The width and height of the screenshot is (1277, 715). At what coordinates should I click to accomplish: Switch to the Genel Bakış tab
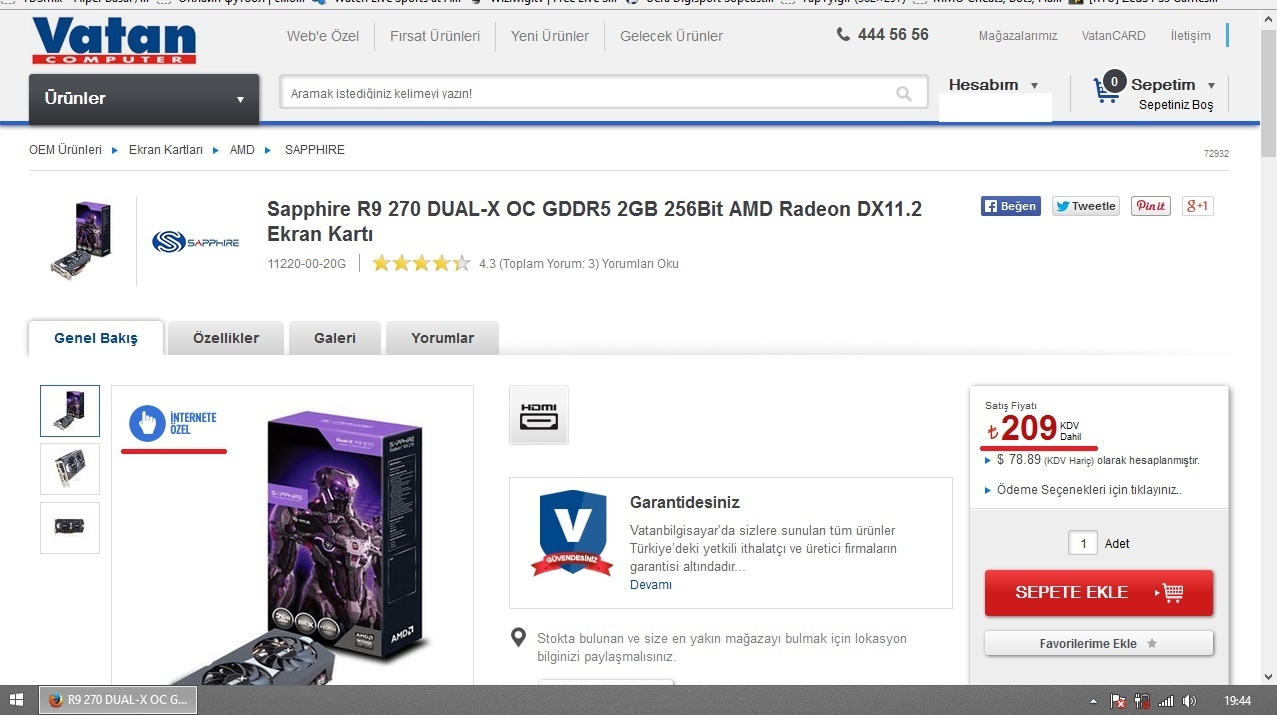tap(96, 338)
